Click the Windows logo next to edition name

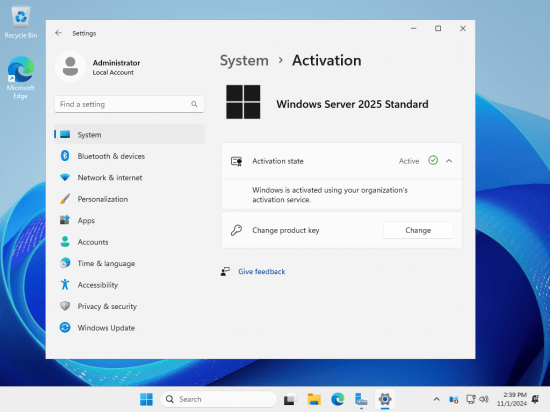tap(243, 102)
